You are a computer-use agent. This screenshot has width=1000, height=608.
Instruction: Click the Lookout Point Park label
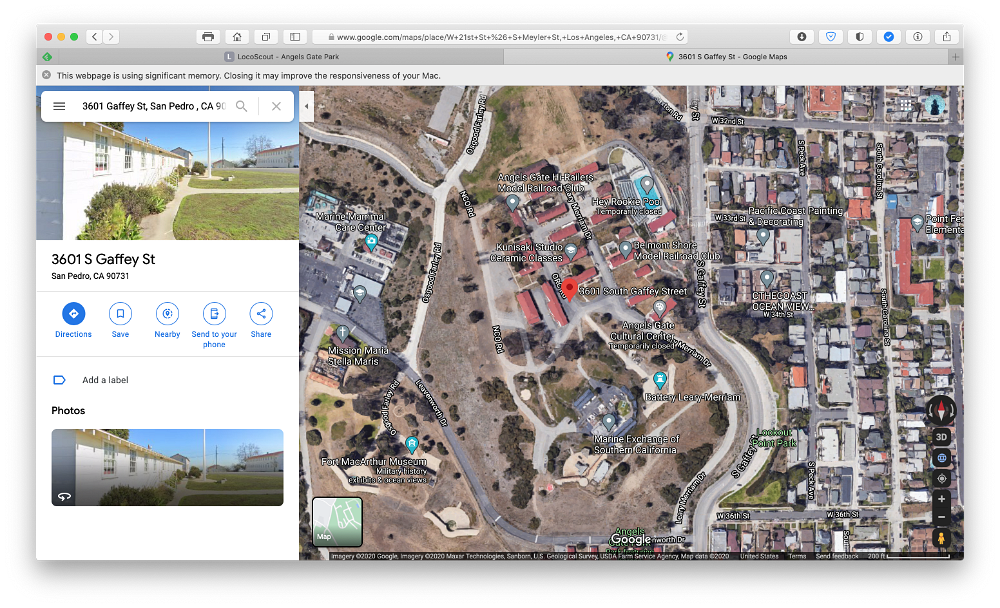pos(774,438)
